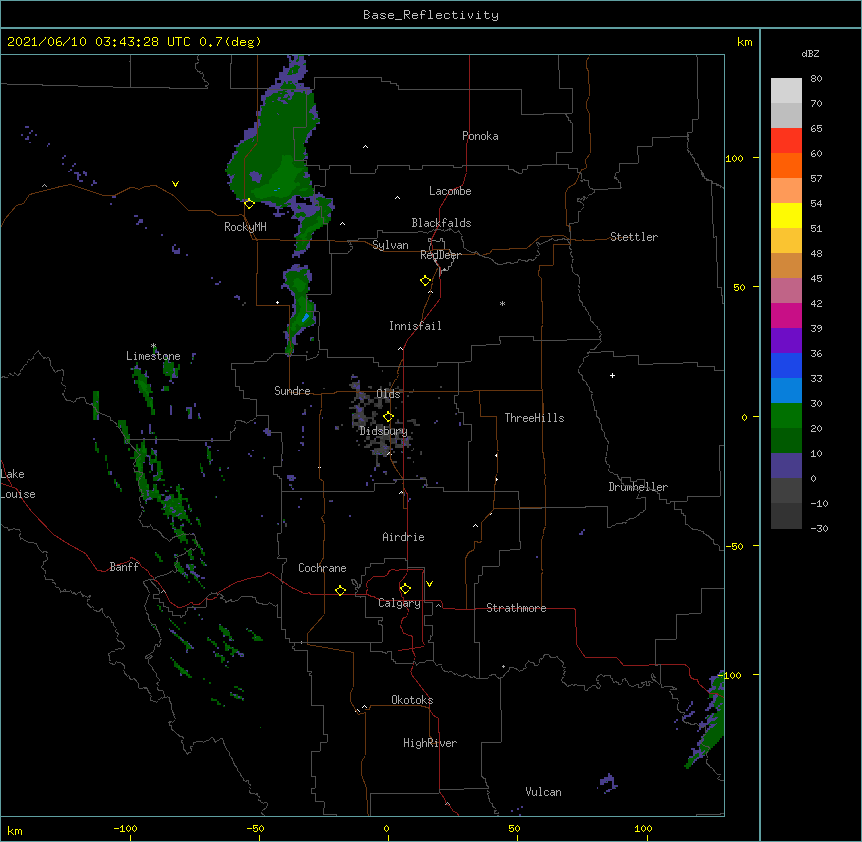Click the Drumheller town label
This screenshot has height=842, width=862.
[638, 487]
